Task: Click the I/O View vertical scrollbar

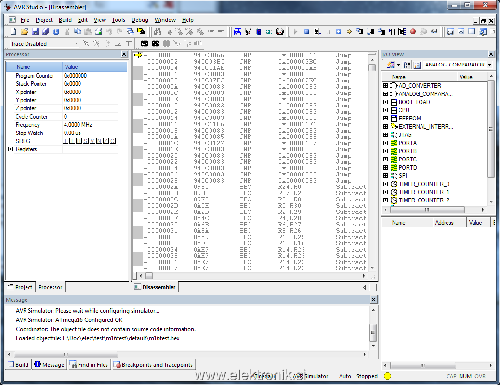Action: click(x=491, y=139)
